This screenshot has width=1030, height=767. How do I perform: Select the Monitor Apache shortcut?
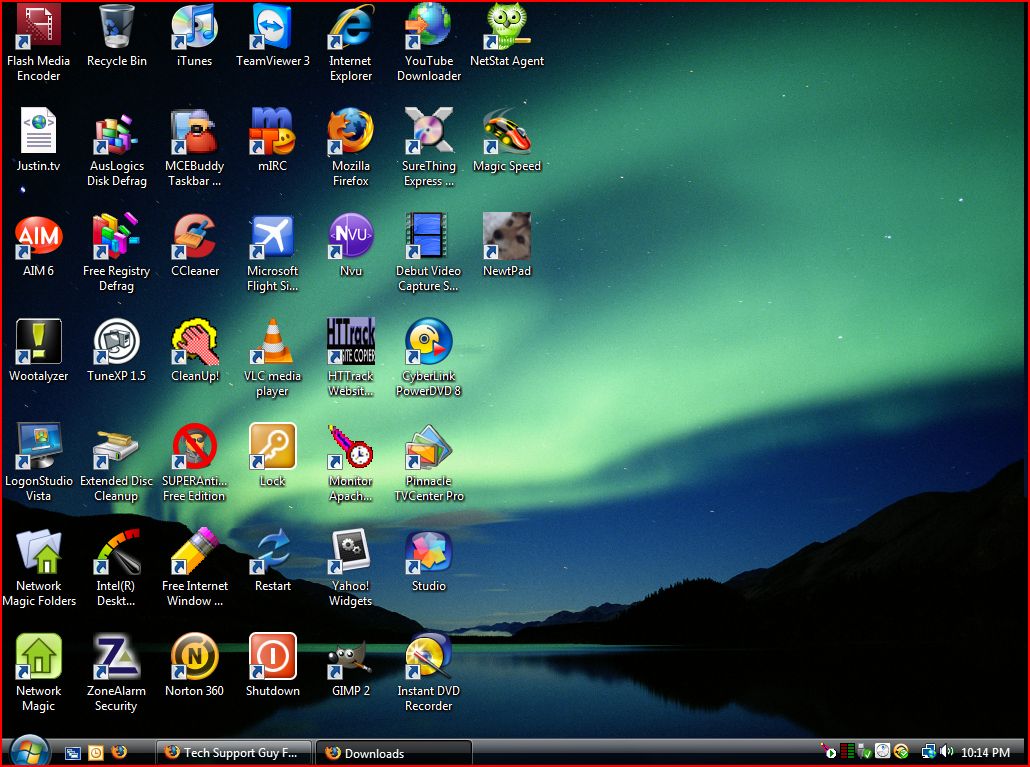(x=351, y=446)
